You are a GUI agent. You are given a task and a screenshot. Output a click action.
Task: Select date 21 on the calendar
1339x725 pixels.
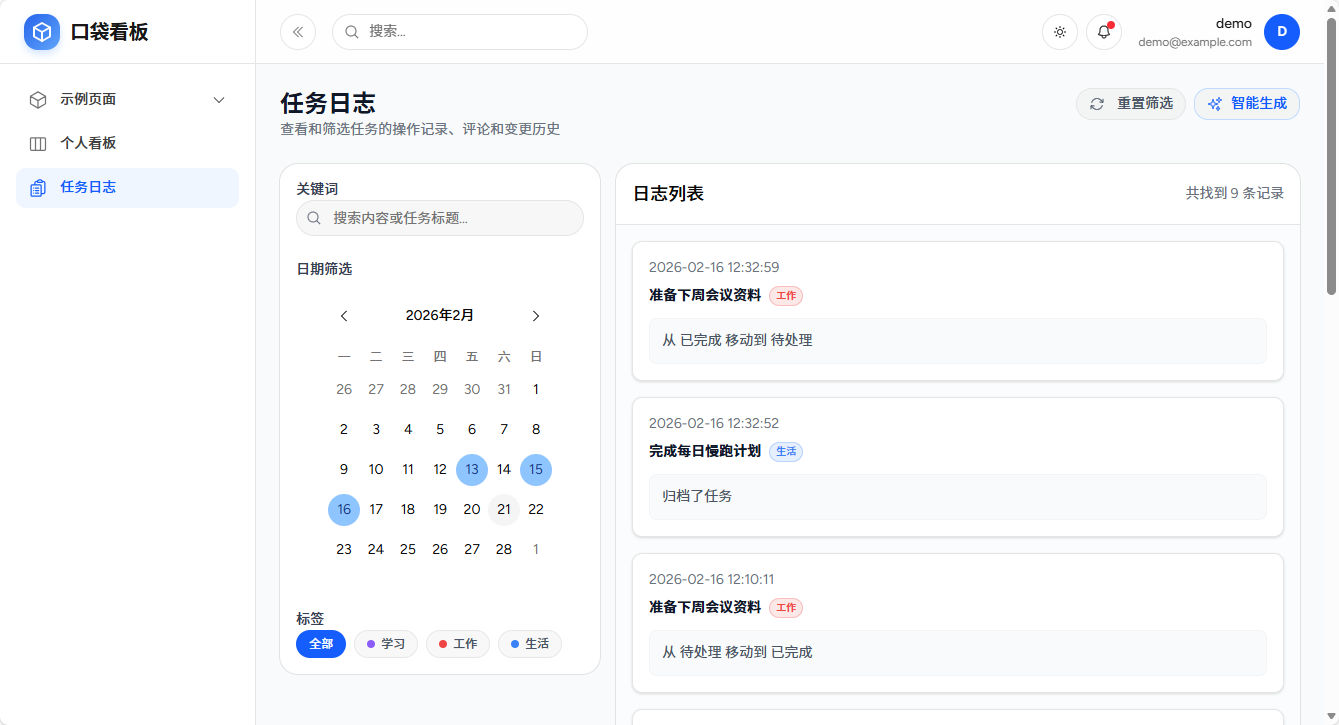coord(503,509)
